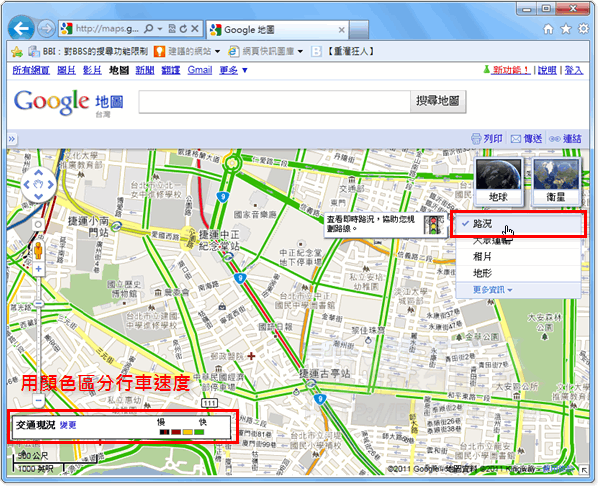600x488 pixels.
Task: Refresh the page with reload icon
Action: pyautogui.click(x=183, y=29)
